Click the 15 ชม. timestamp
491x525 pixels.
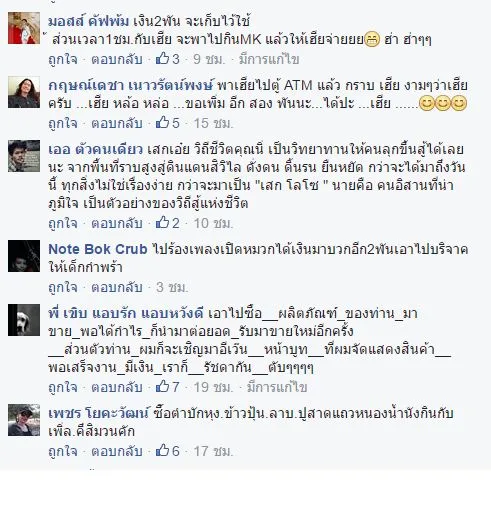pyautogui.click(x=213, y=123)
